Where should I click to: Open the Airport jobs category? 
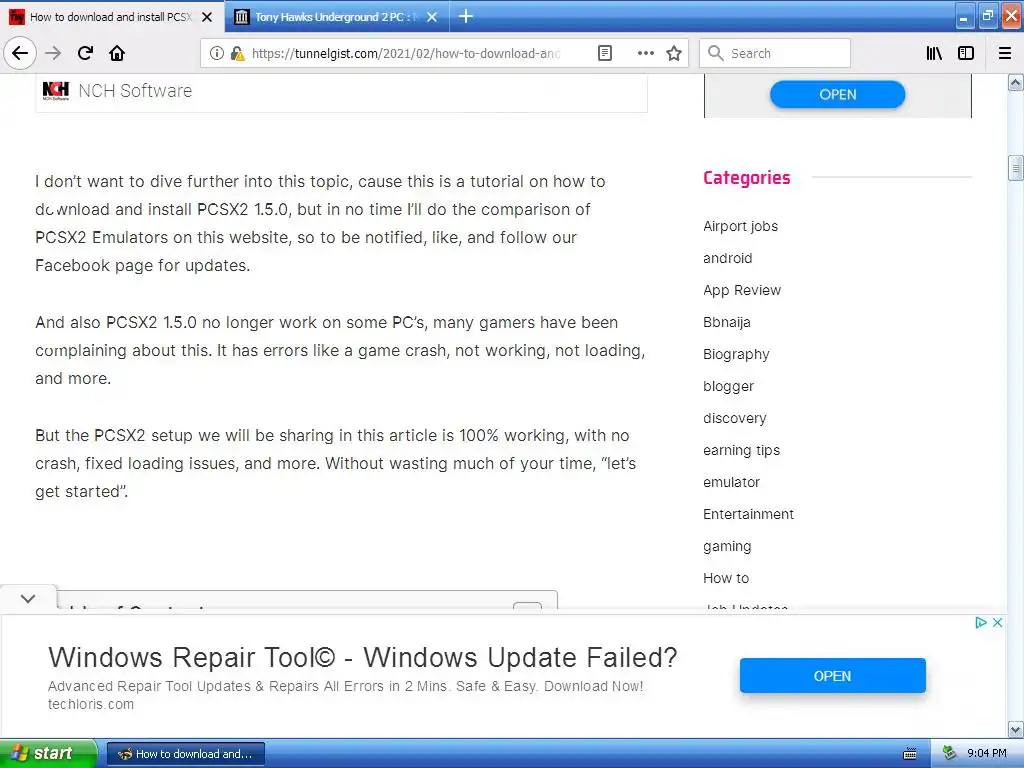740,226
